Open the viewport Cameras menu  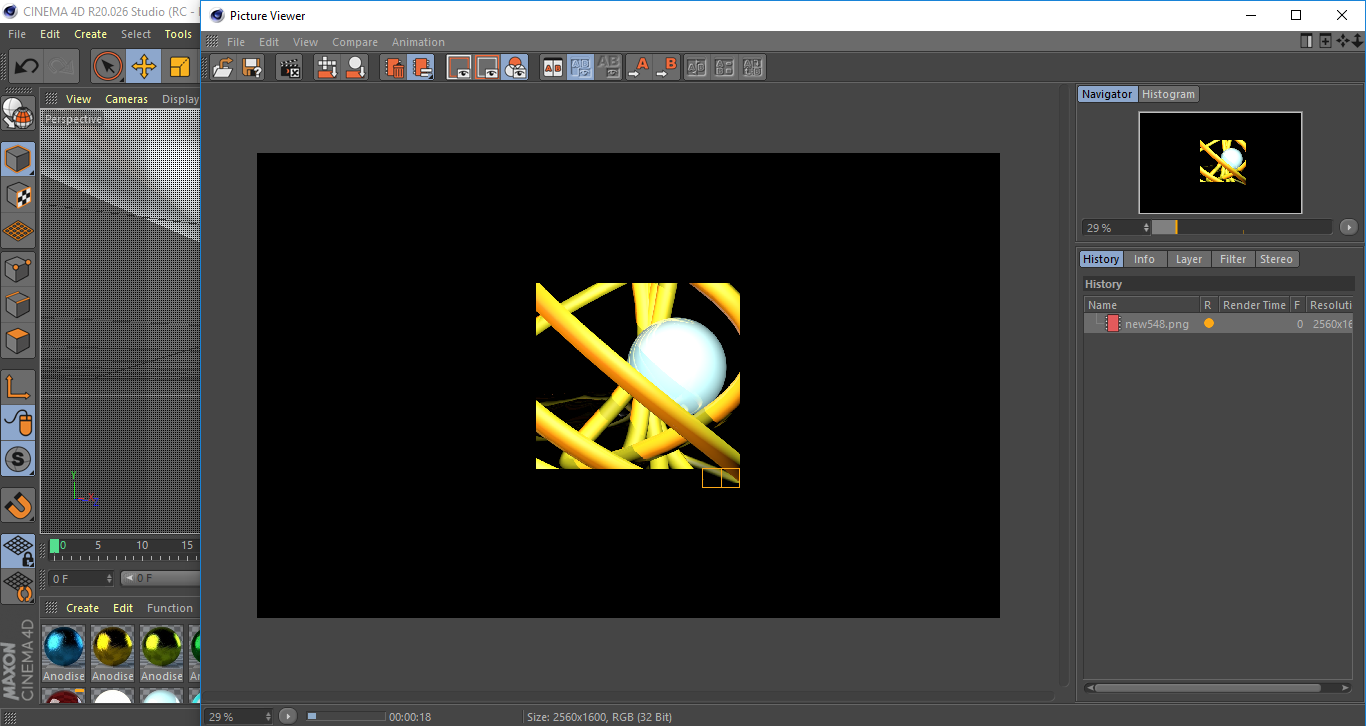[x=126, y=99]
